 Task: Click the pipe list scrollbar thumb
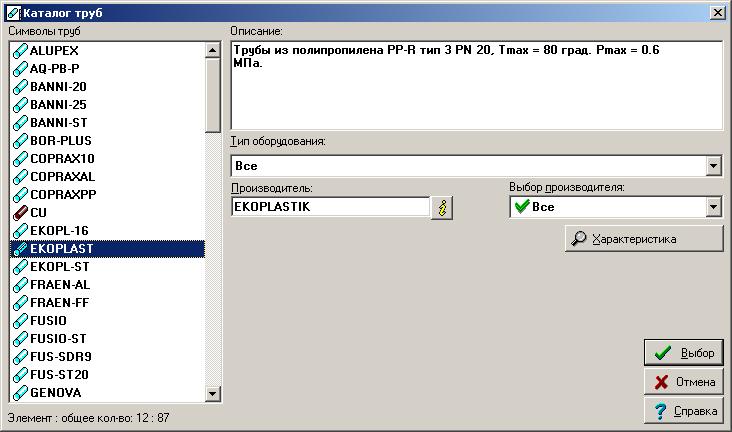coord(212,95)
